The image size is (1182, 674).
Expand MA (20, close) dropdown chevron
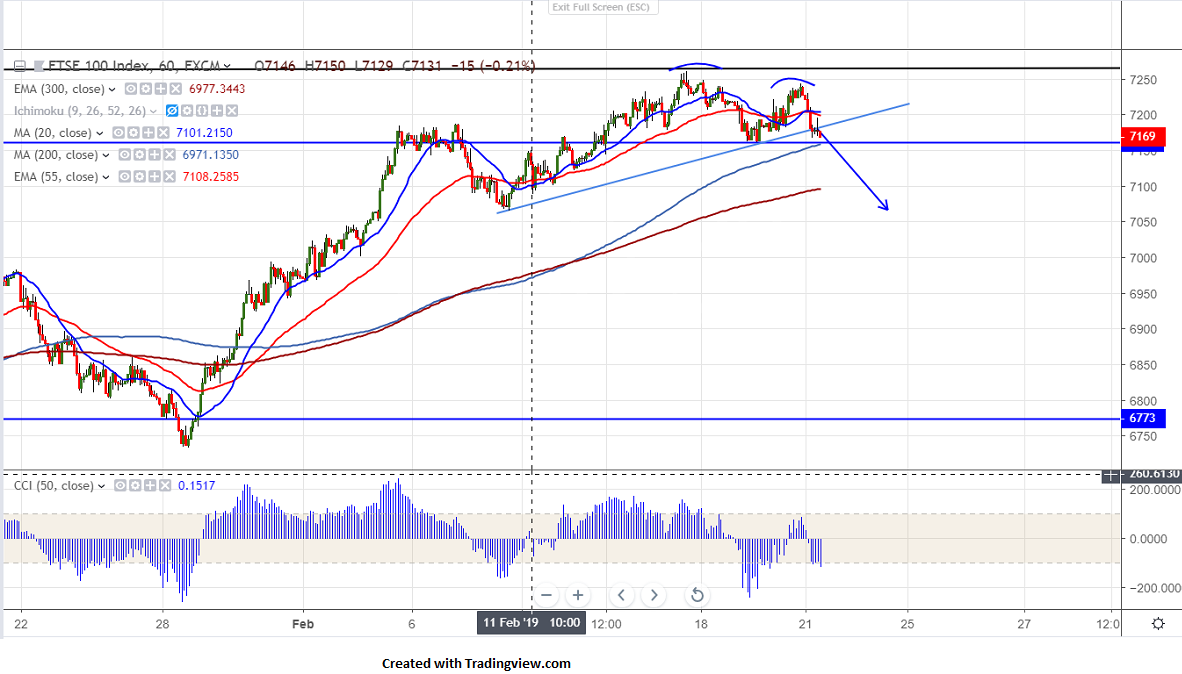(100, 133)
